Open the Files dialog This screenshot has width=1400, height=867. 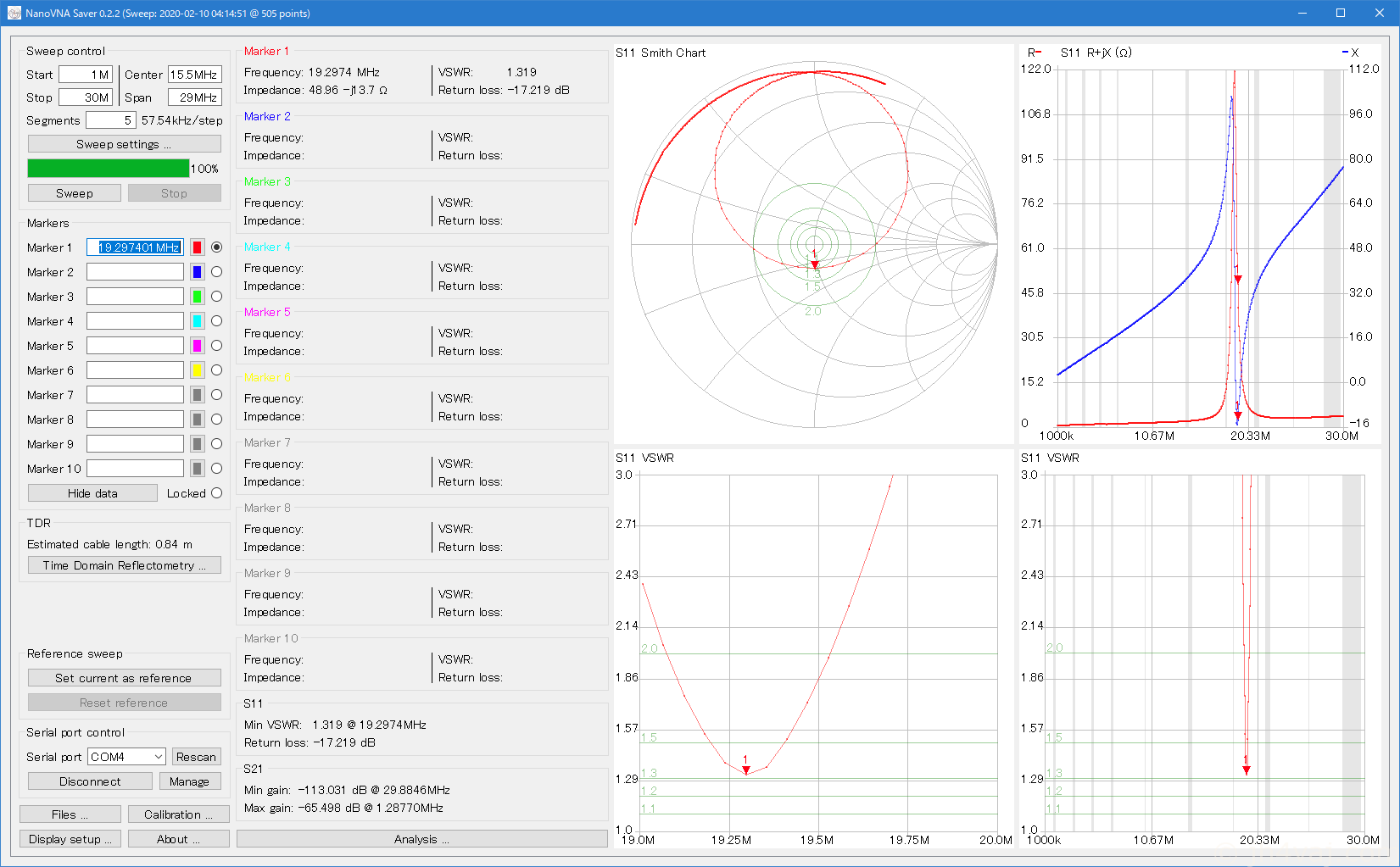click(x=70, y=814)
